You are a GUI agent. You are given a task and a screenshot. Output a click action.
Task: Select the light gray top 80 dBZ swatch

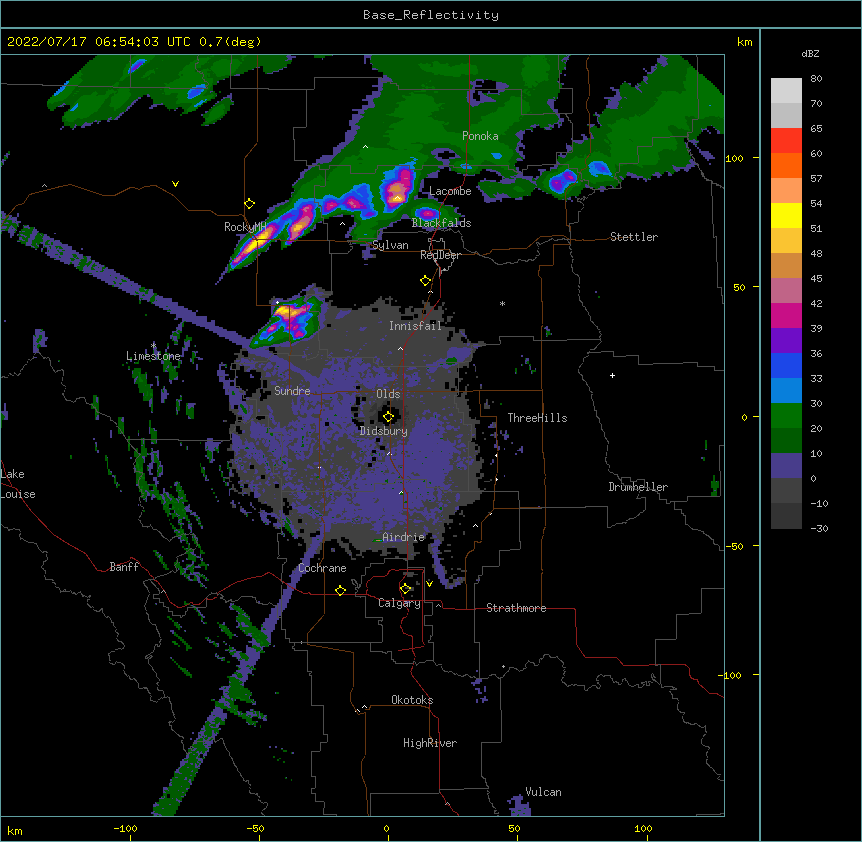point(786,91)
